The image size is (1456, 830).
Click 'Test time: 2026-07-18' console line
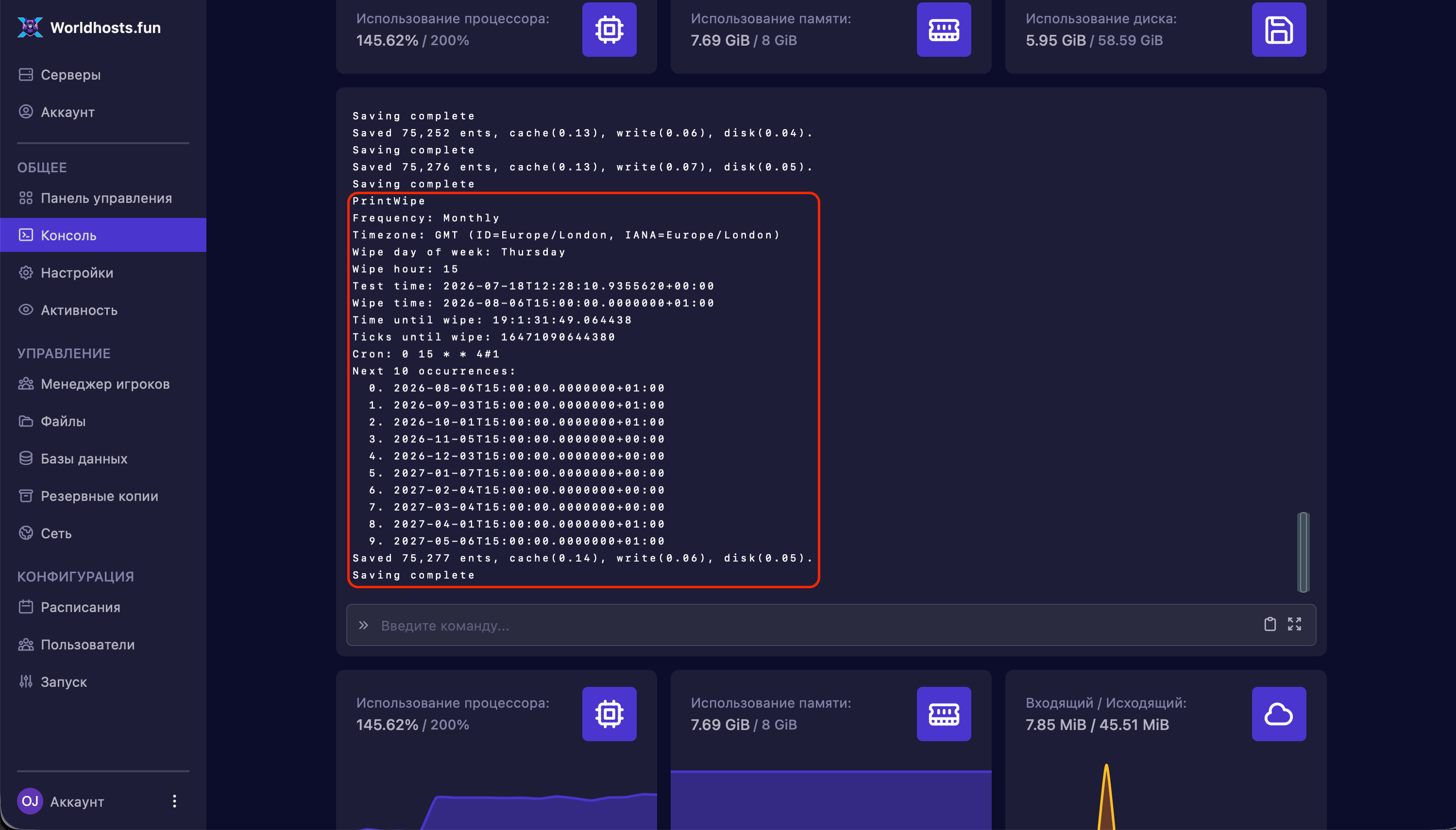[x=533, y=285]
